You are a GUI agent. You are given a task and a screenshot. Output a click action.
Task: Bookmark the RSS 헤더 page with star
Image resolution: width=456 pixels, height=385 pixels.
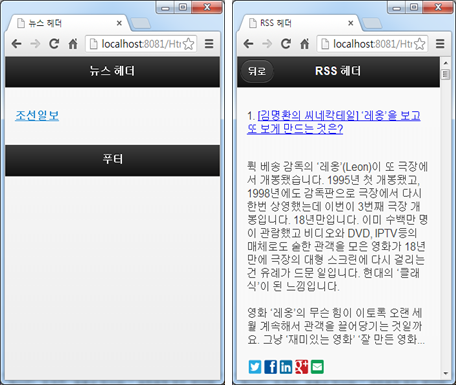(x=420, y=44)
